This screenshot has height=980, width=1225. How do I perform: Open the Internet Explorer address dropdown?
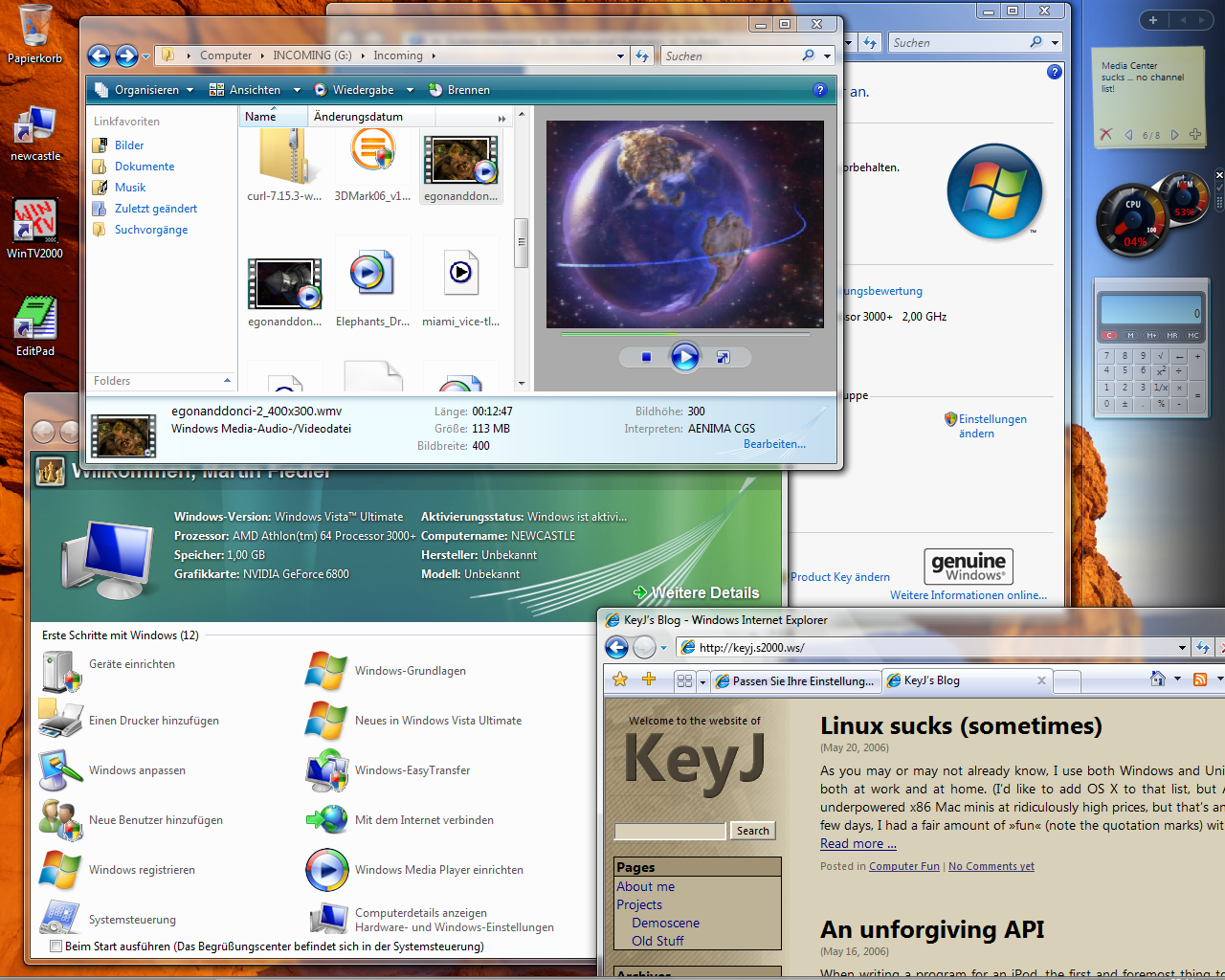point(1183,648)
